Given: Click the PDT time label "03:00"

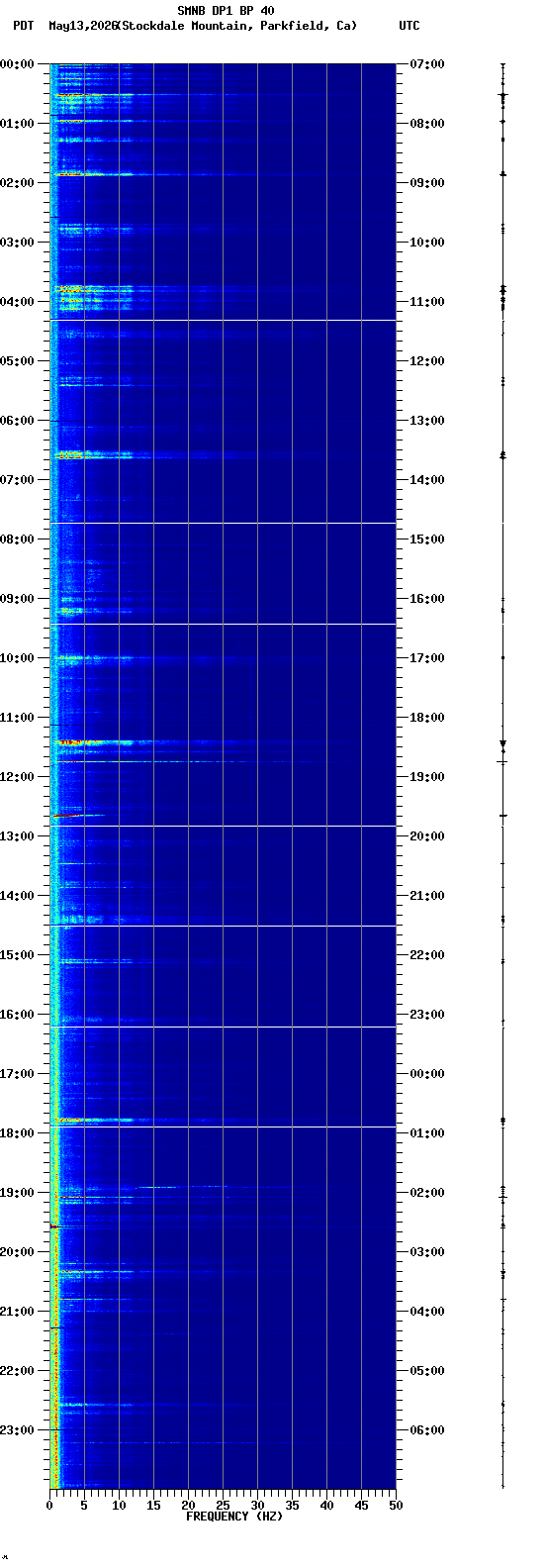Looking at the screenshot, I should [17, 243].
